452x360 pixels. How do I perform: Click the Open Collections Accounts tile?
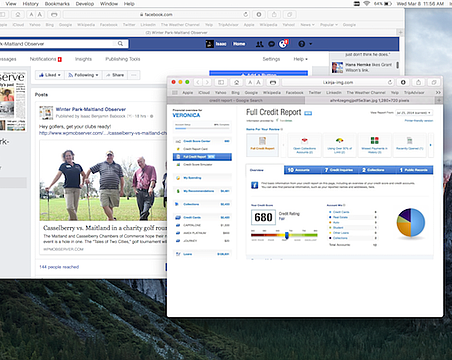coord(304,145)
